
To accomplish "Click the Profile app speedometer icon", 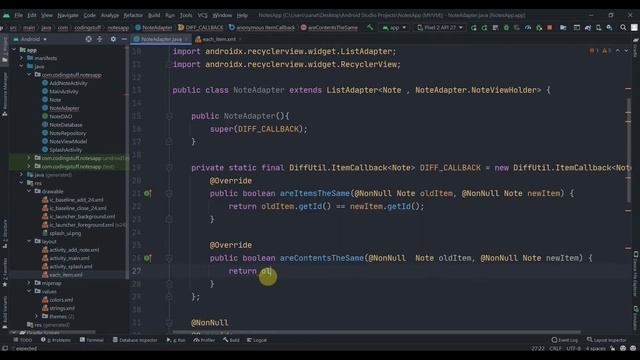I will (528, 28).
